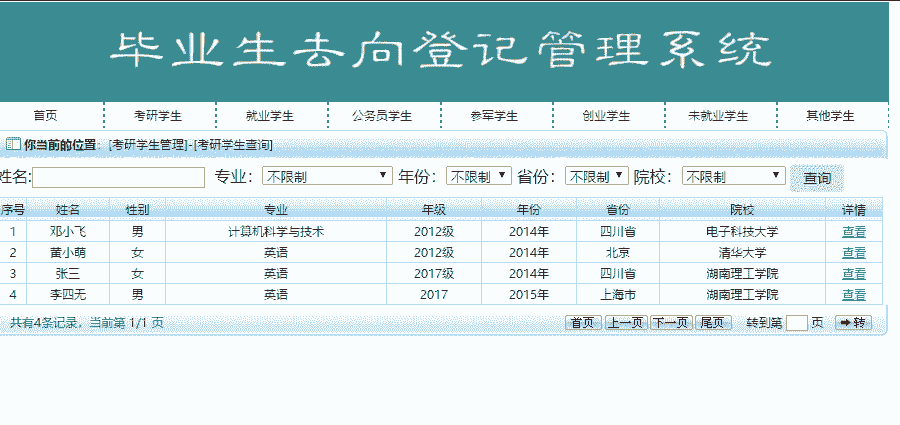Go to the 就业学生 menu
The height and width of the screenshot is (425, 900).
[270, 115]
